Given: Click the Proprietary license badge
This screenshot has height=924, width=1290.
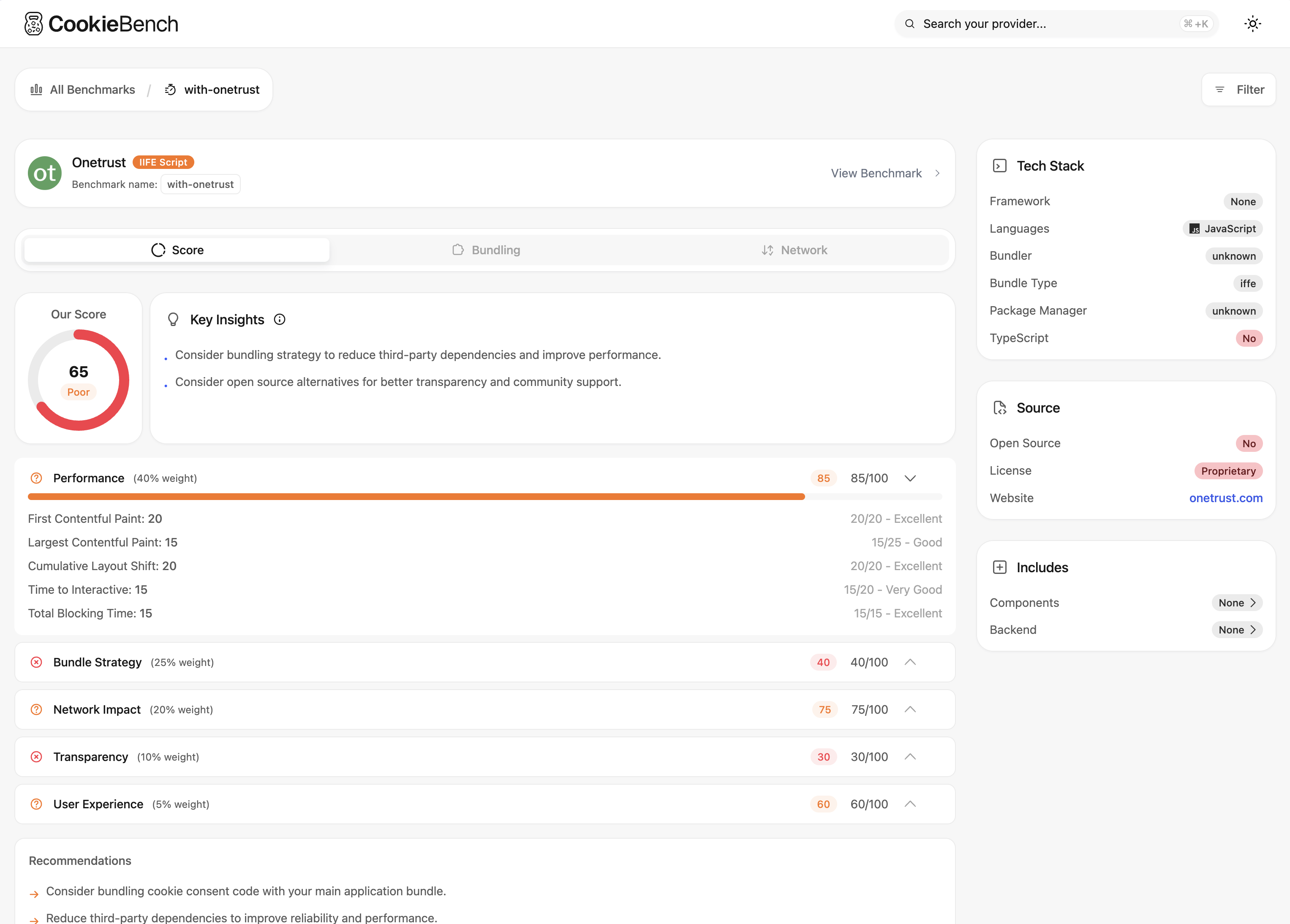Looking at the screenshot, I should coord(1228,471).
